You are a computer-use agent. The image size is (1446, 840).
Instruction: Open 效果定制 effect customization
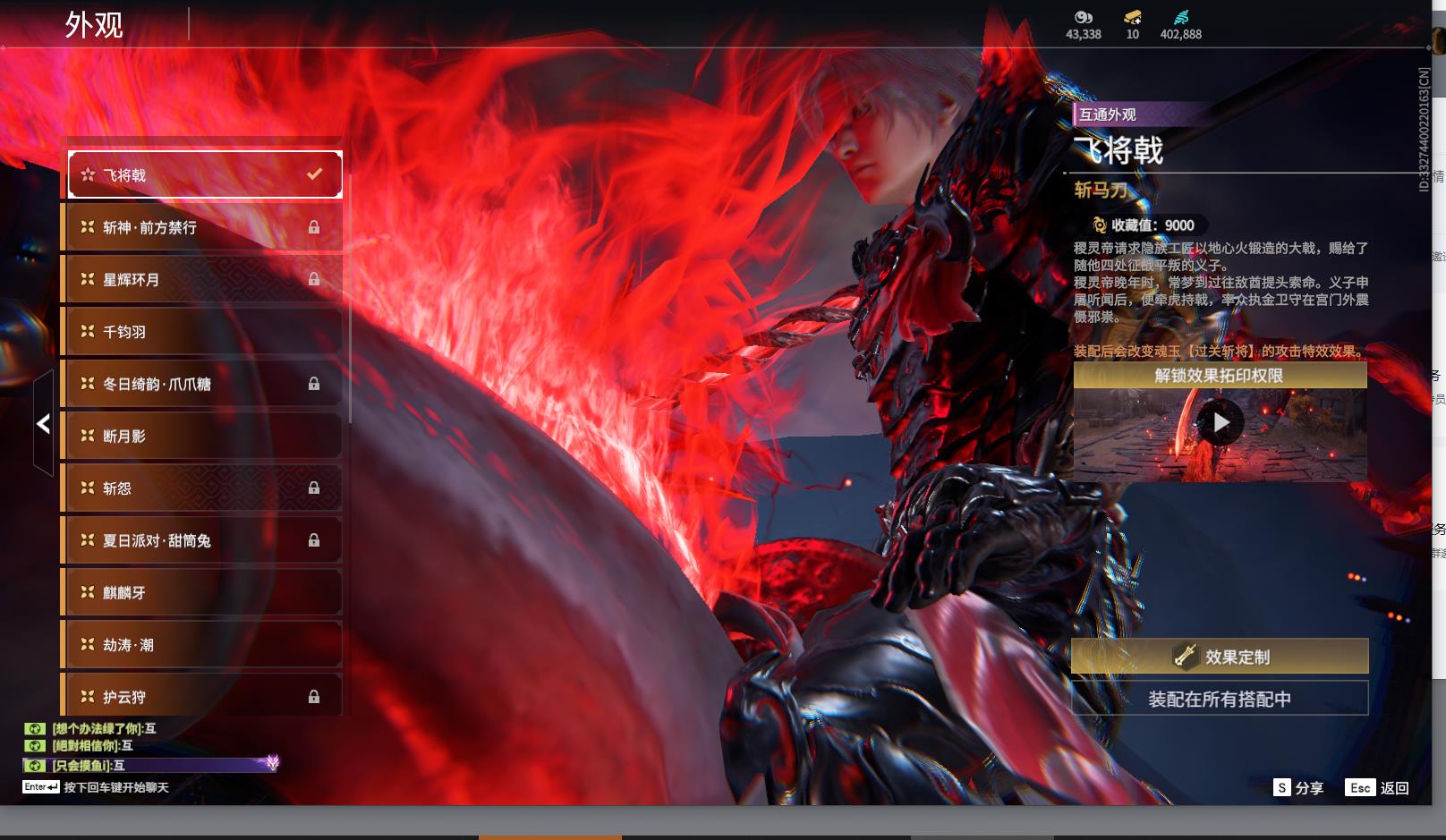1220,657
